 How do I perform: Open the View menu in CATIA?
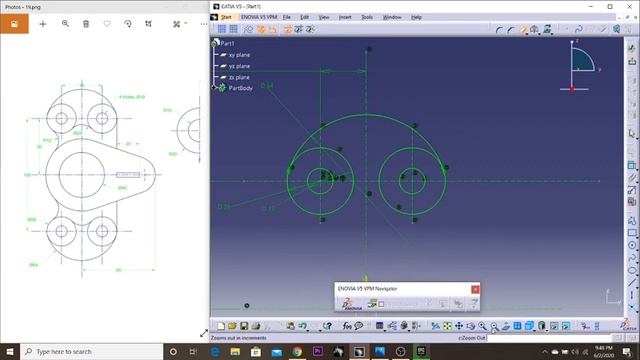pos(324,17)
